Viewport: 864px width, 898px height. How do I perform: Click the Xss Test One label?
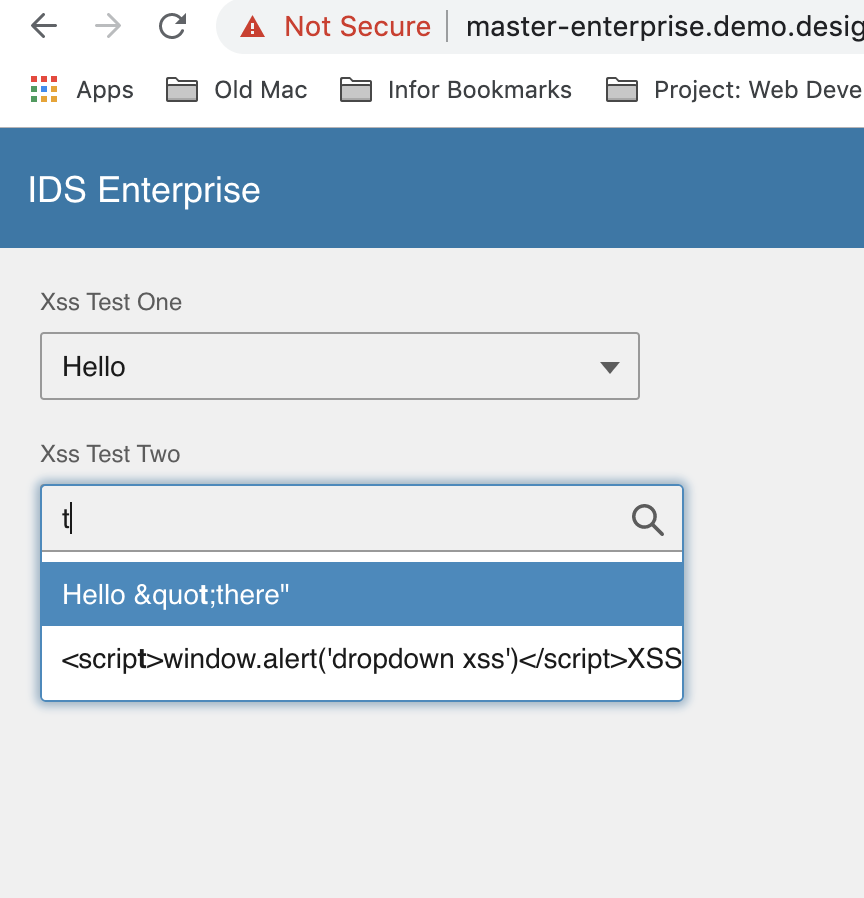click(111, 302)
